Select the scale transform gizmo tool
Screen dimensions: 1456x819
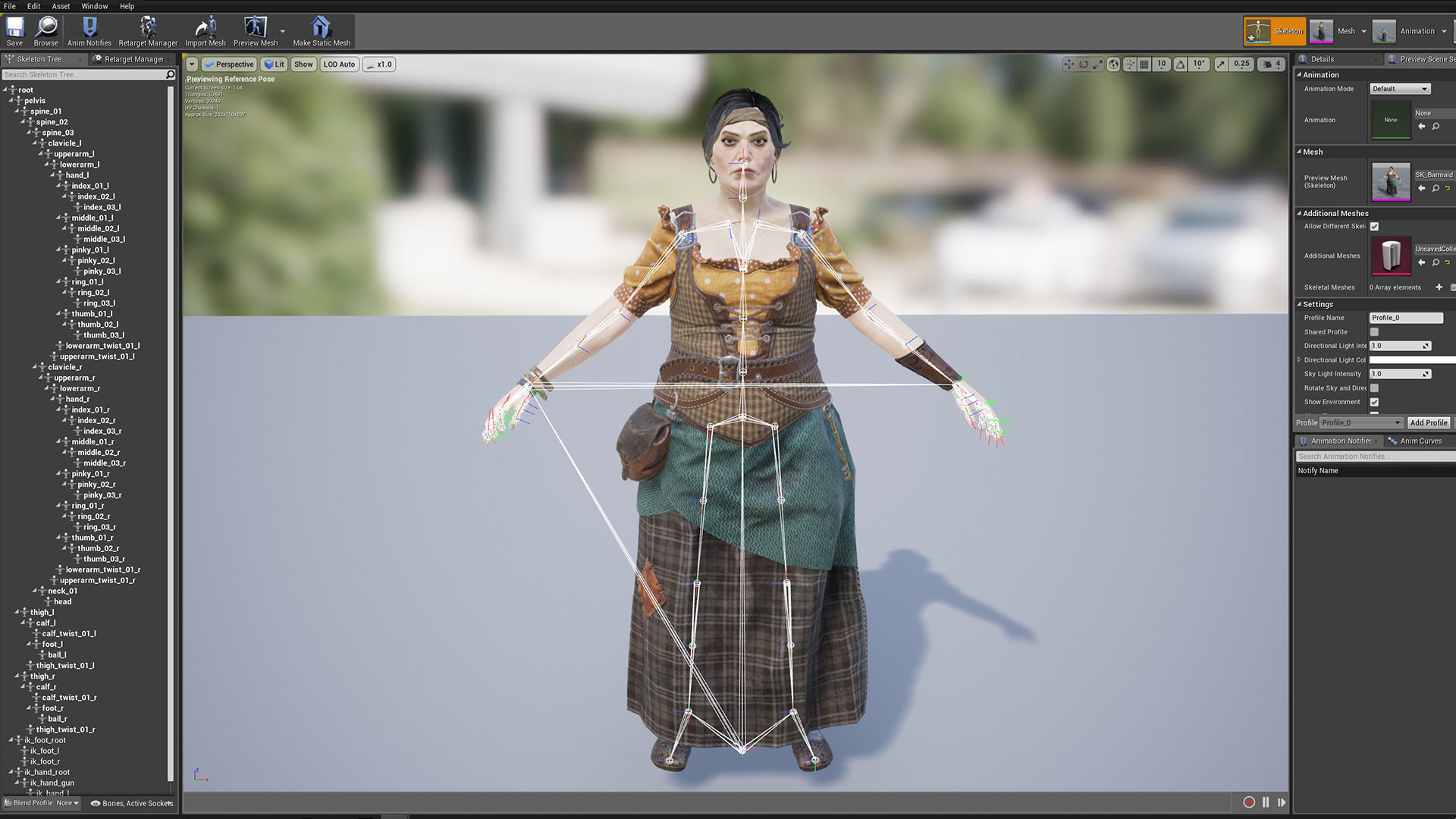(1097, 64)
